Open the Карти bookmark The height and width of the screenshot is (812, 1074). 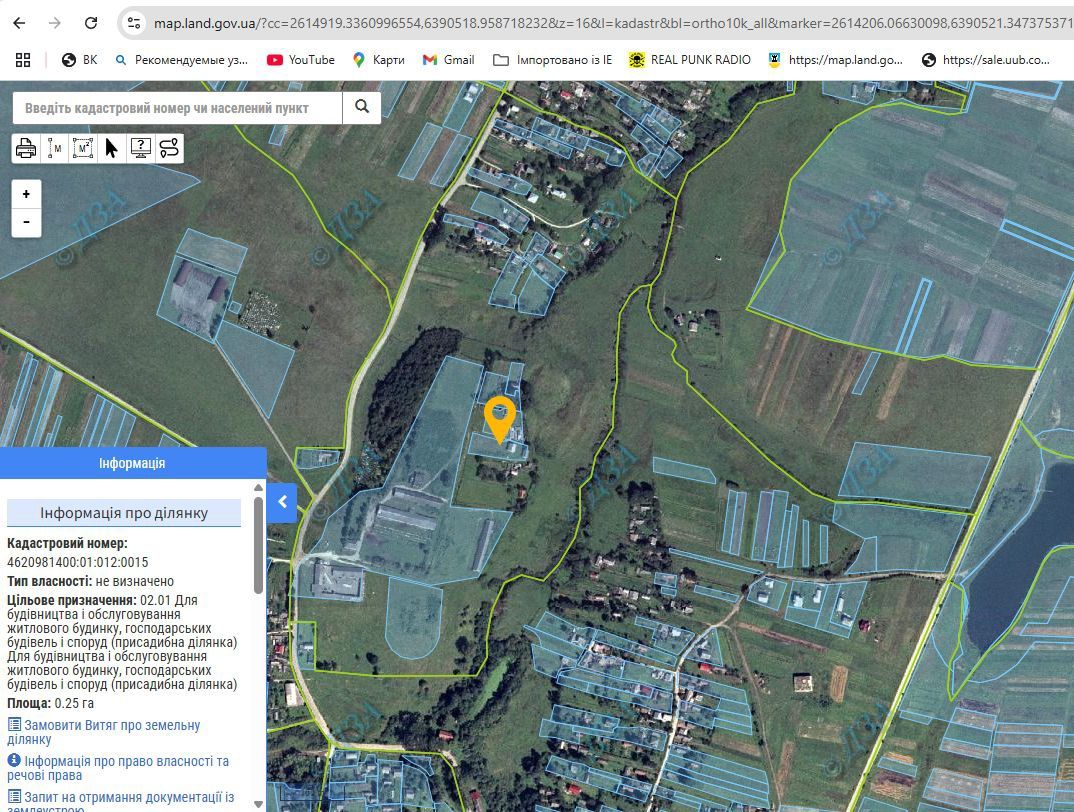coord(379,60)
